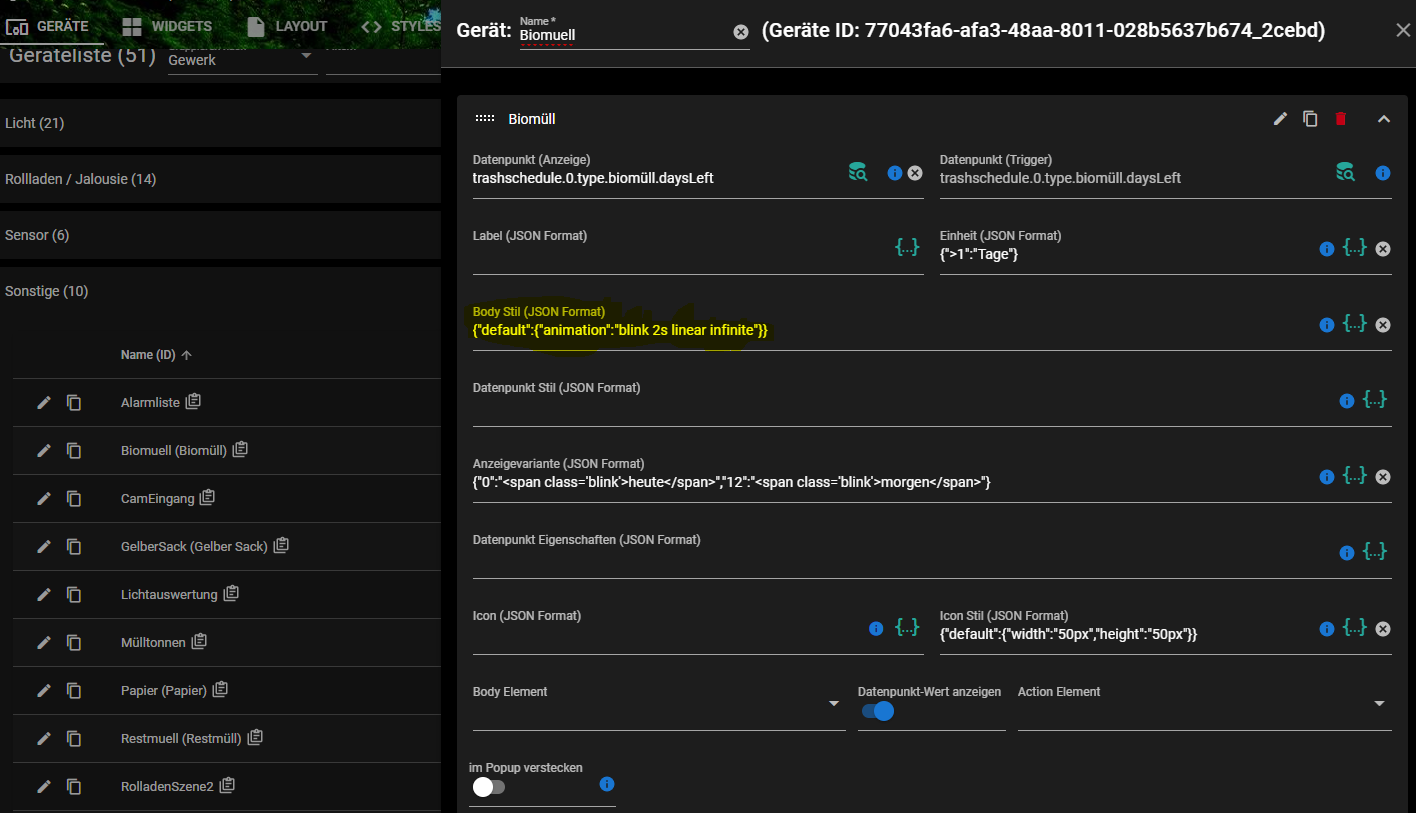
Task: Open the WIDGETS tab
Action: click(x=166, y=26)
